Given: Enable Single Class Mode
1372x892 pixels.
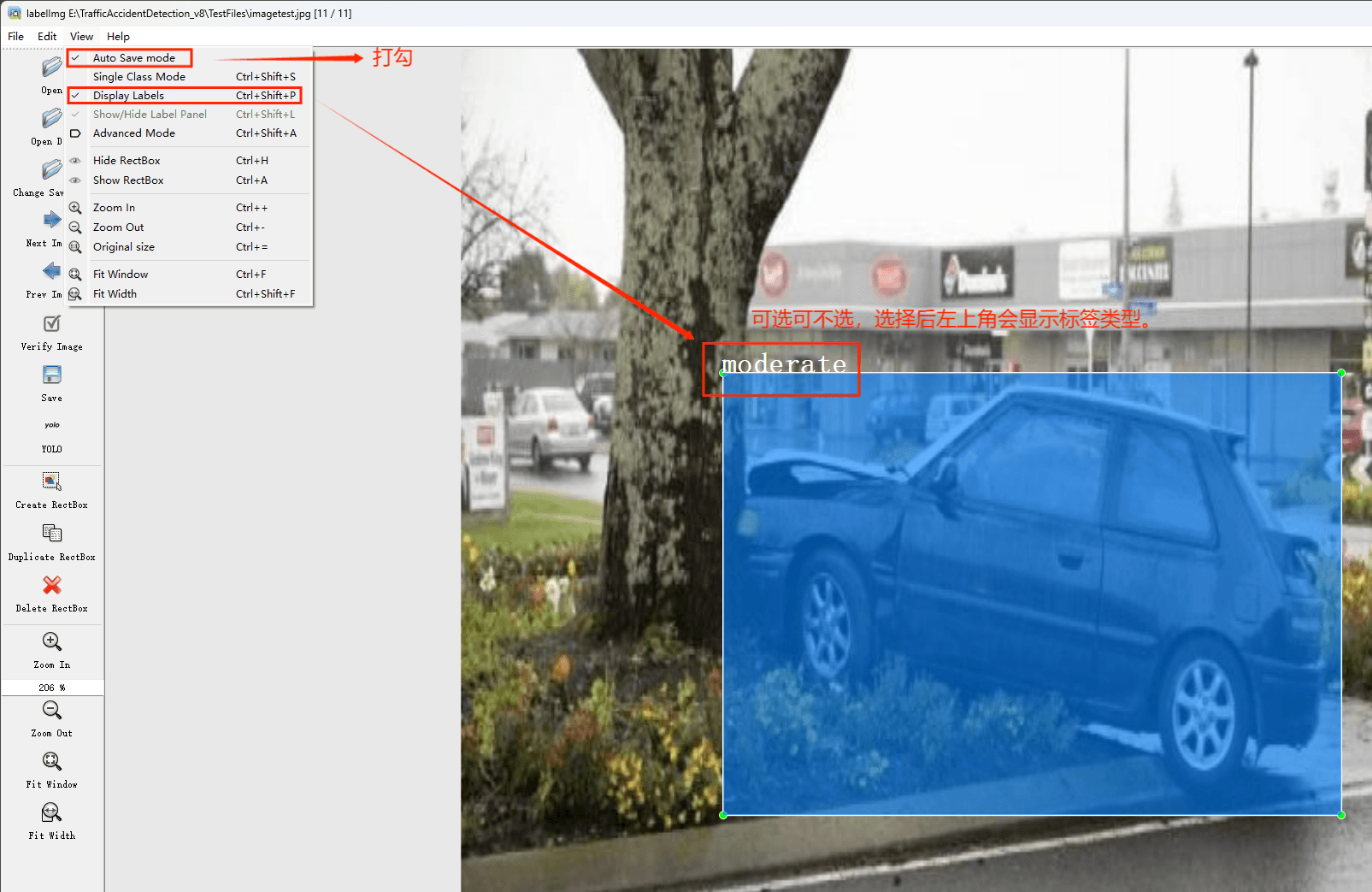Looking at the screenshot, I should pyautogui.click(x=138, y=77).
